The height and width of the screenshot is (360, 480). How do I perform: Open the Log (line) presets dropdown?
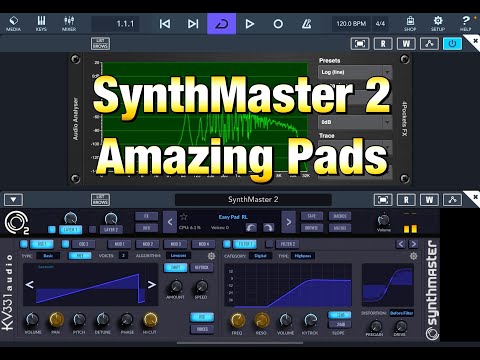click(355, 72)
